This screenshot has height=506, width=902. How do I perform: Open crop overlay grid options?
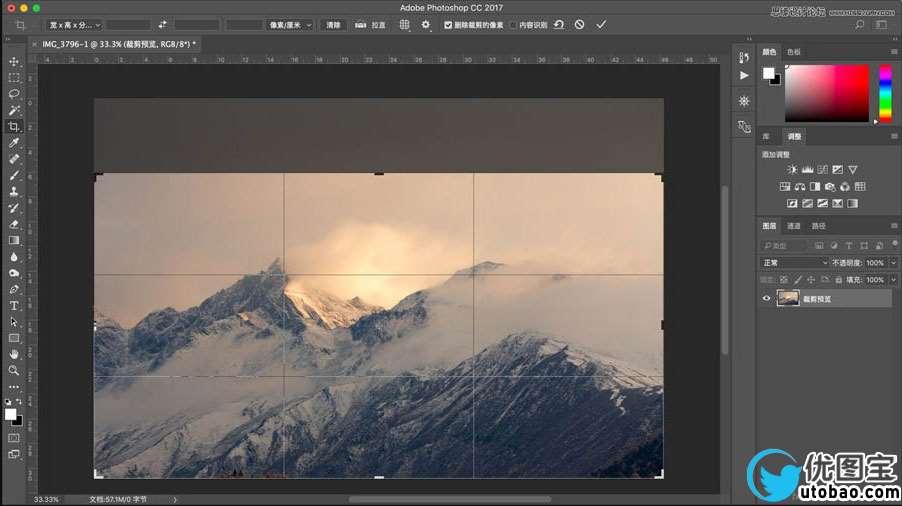tap(404, 25)
